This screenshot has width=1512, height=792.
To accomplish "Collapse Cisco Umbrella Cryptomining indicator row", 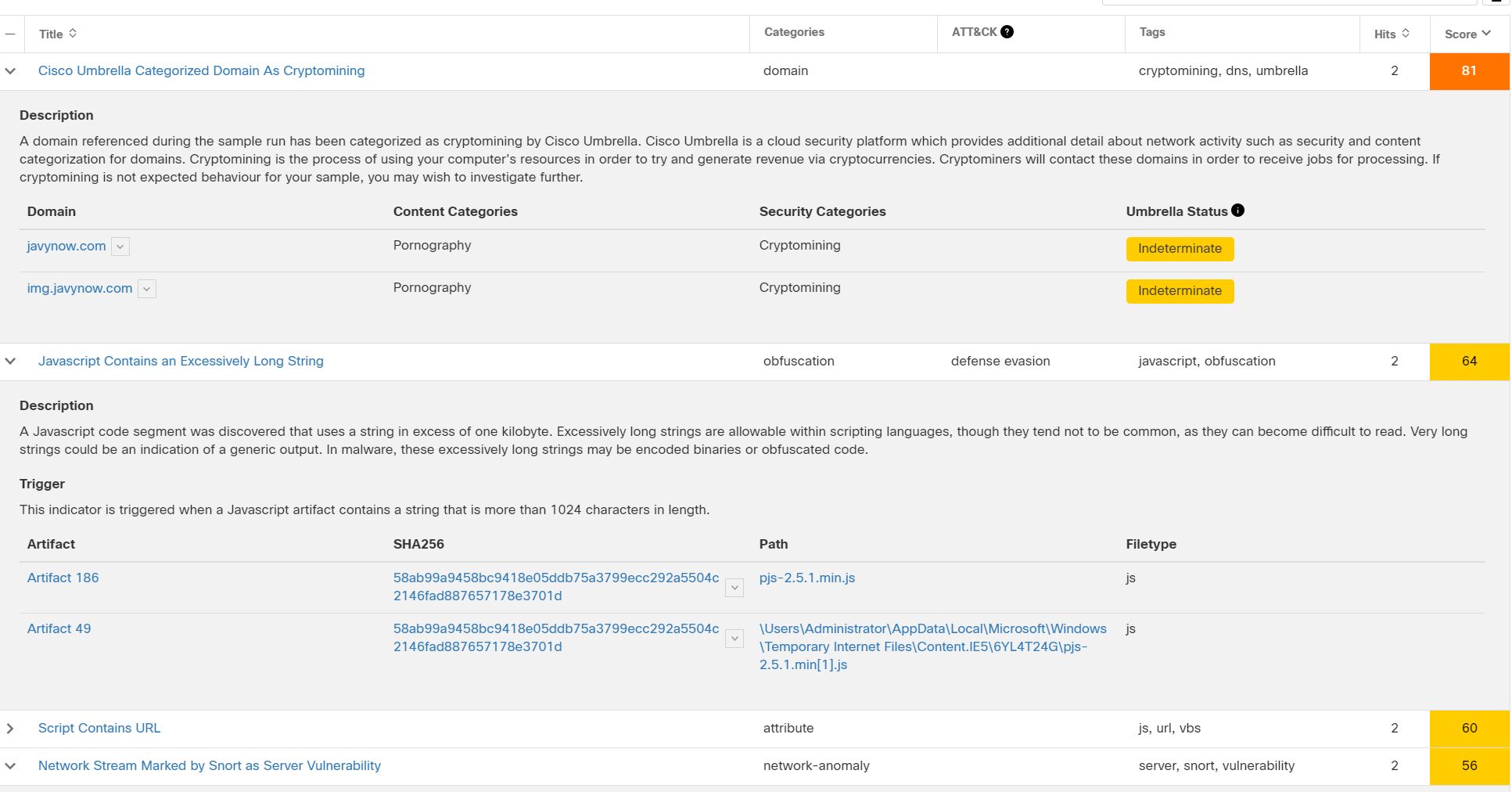I will click(10, 71).
